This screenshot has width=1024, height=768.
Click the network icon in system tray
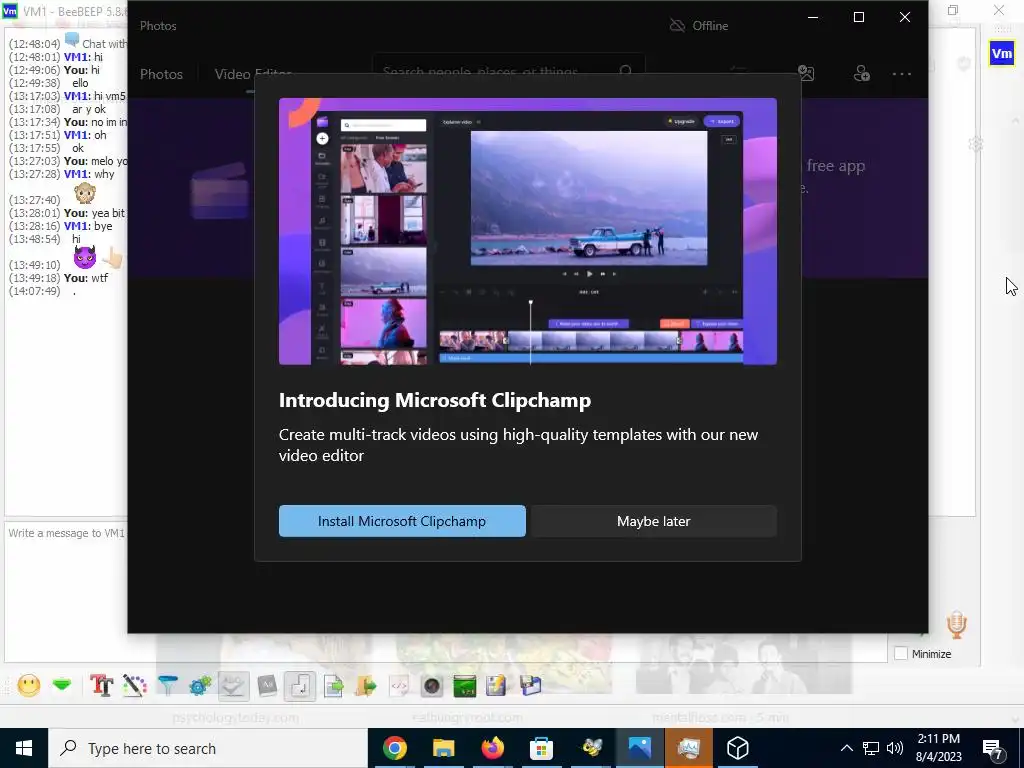pos(871,748)
